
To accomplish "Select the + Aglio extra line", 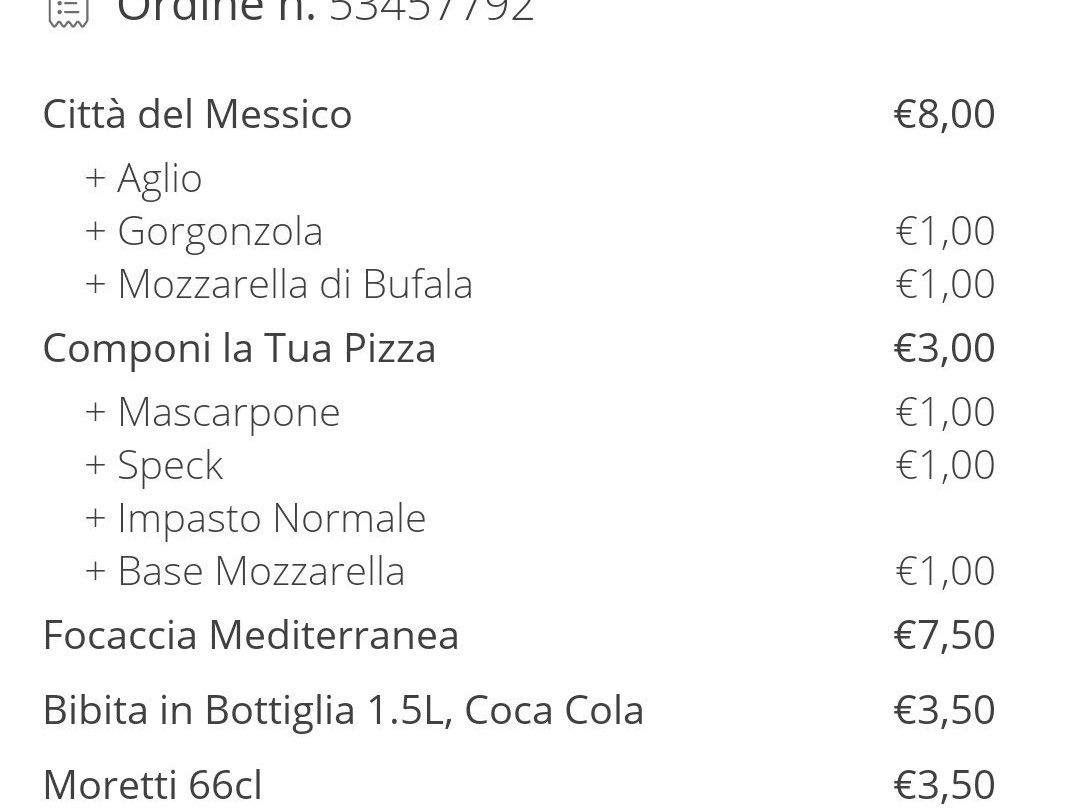I will pos(143,179).
